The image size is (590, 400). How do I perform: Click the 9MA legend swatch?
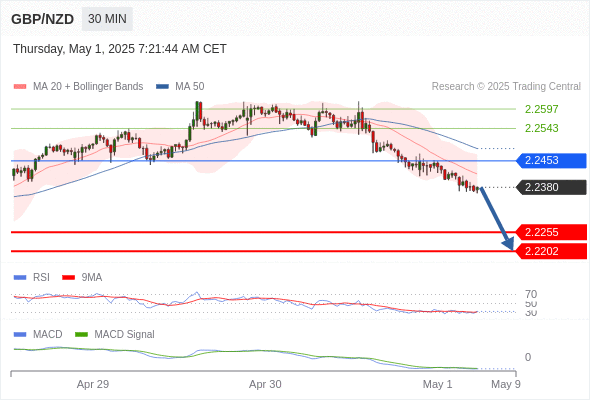tap(68, 278)
